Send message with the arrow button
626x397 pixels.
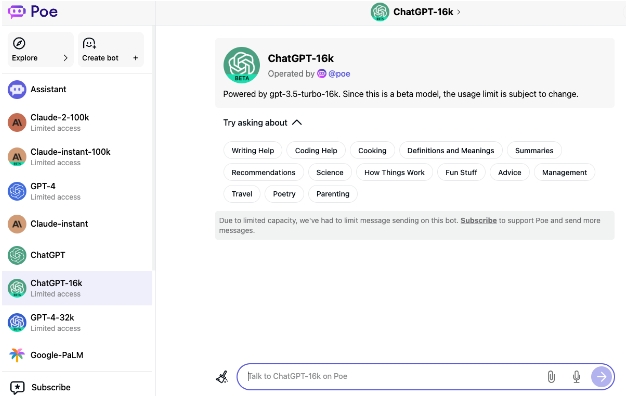(602, 376)
